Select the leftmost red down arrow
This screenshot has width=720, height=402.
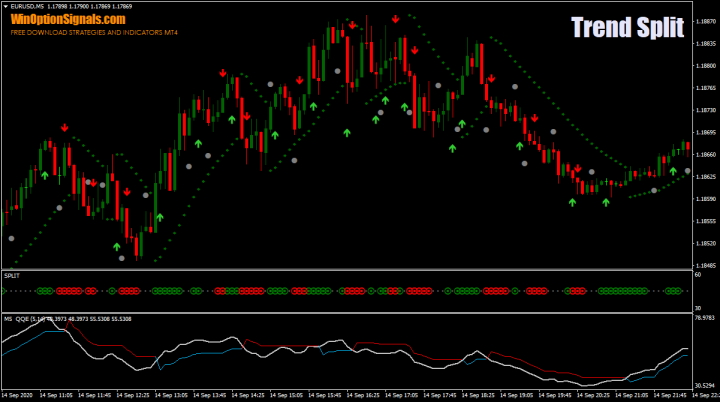(64, 127)
